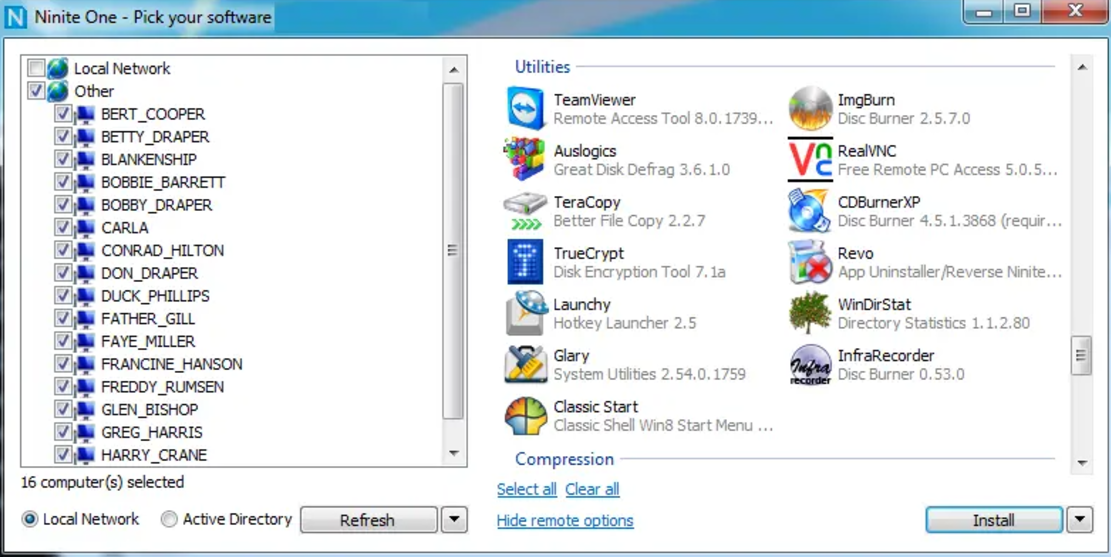Select the Auslogics defrag icon
Image resolution: width=1111 pixels, height=557 pixels.
pos(524,159)
